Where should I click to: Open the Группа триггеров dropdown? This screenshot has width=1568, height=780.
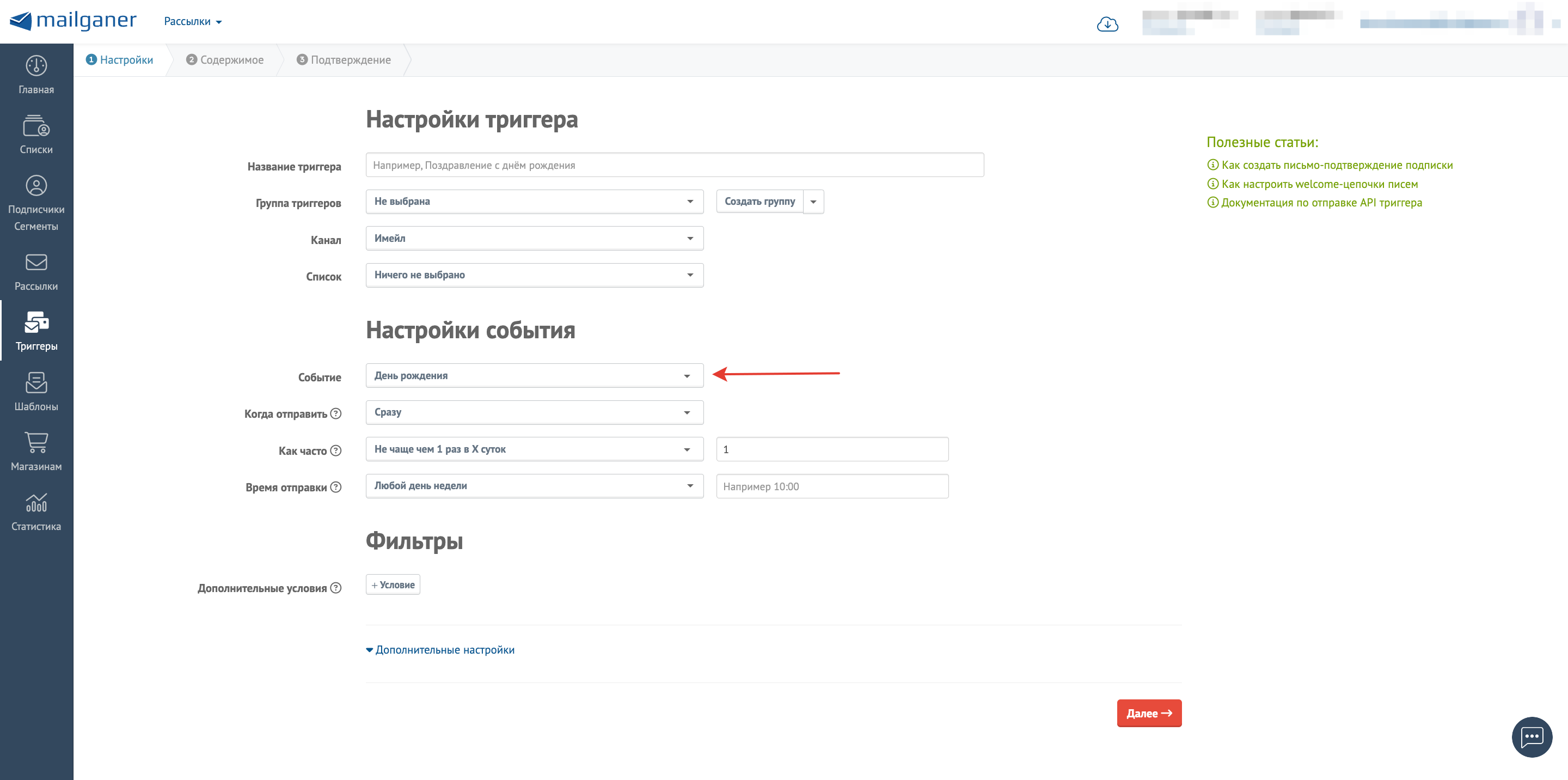point(535,202)
